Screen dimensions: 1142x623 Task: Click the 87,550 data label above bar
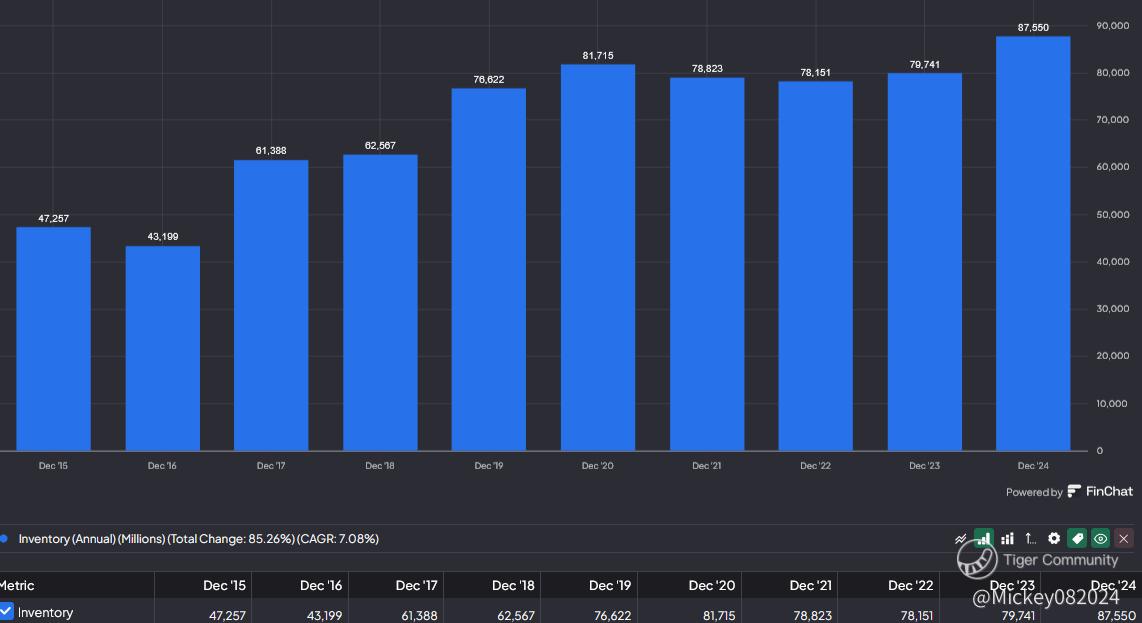coord(1033,28)
